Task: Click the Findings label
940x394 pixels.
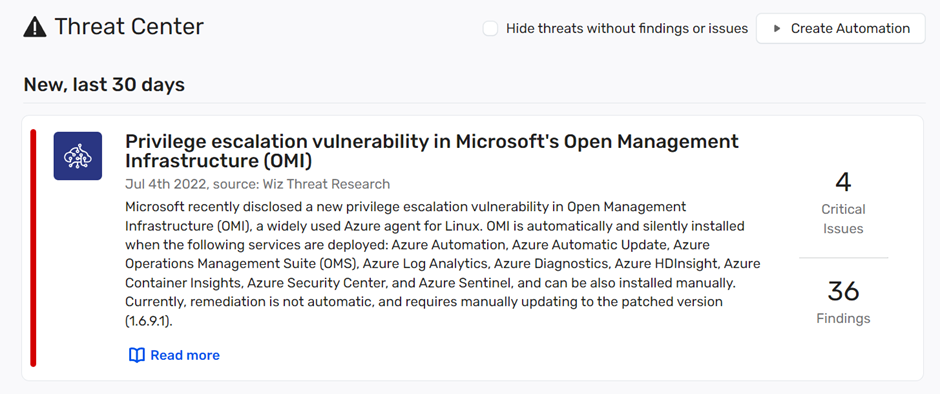Action: click(x=843, y=318)
